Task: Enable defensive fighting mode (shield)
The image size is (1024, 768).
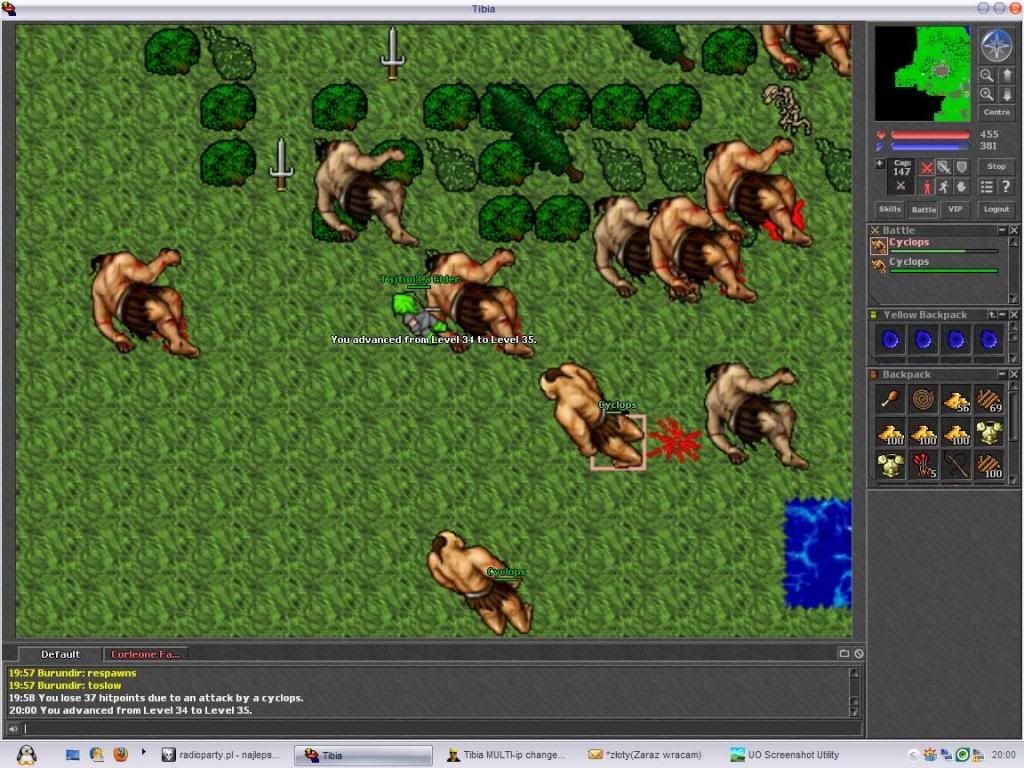Action: [x=961, y=168]
